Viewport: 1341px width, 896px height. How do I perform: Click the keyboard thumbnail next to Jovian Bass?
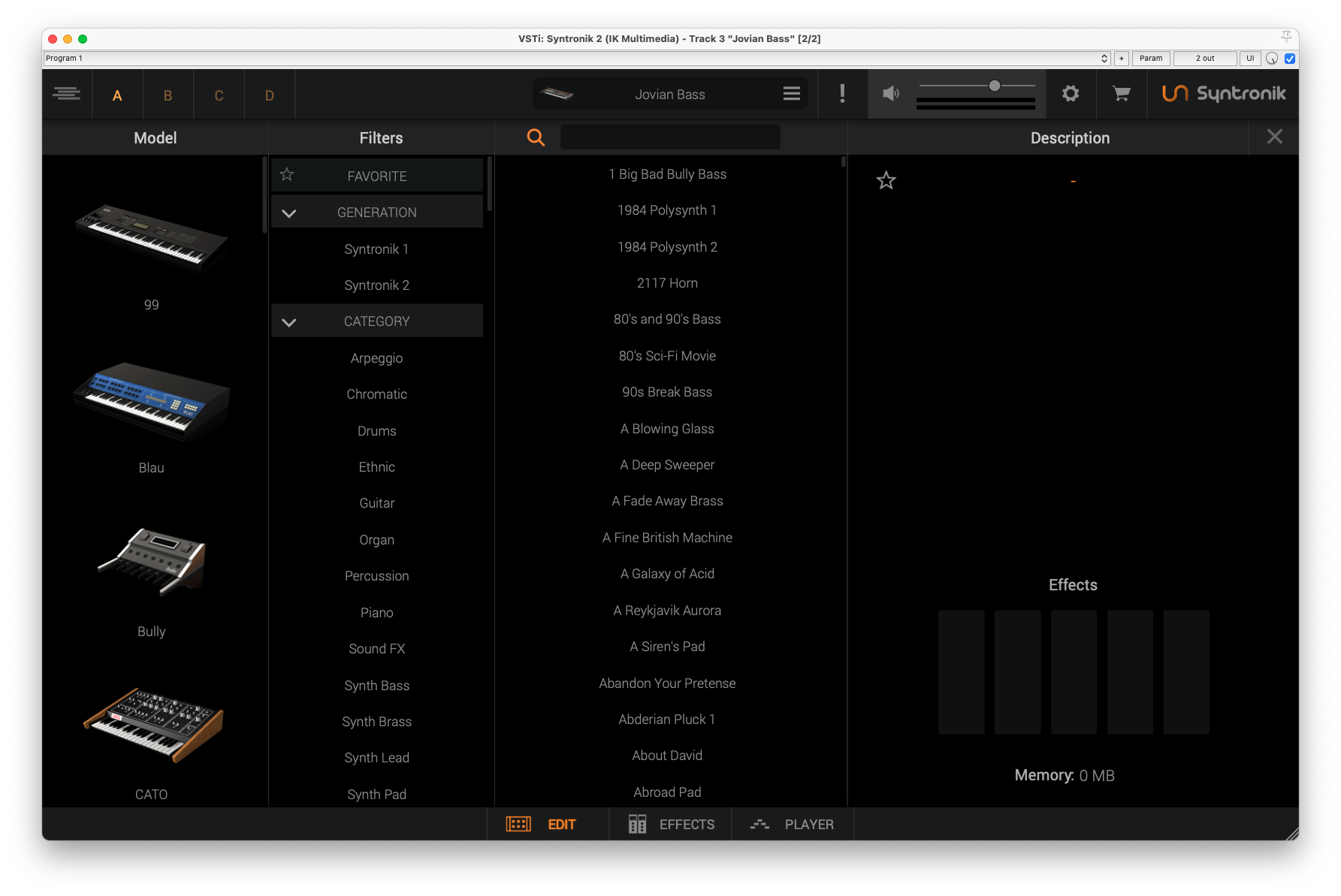[557, 94]
